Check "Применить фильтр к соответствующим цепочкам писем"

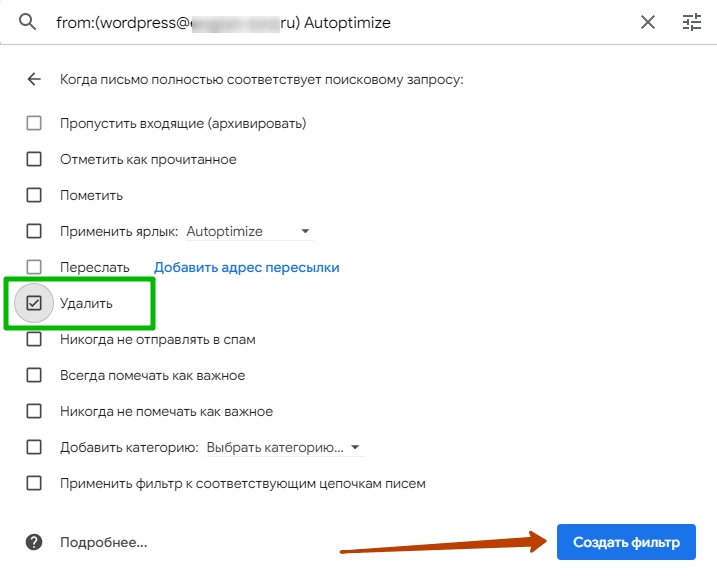pos(34,483)
